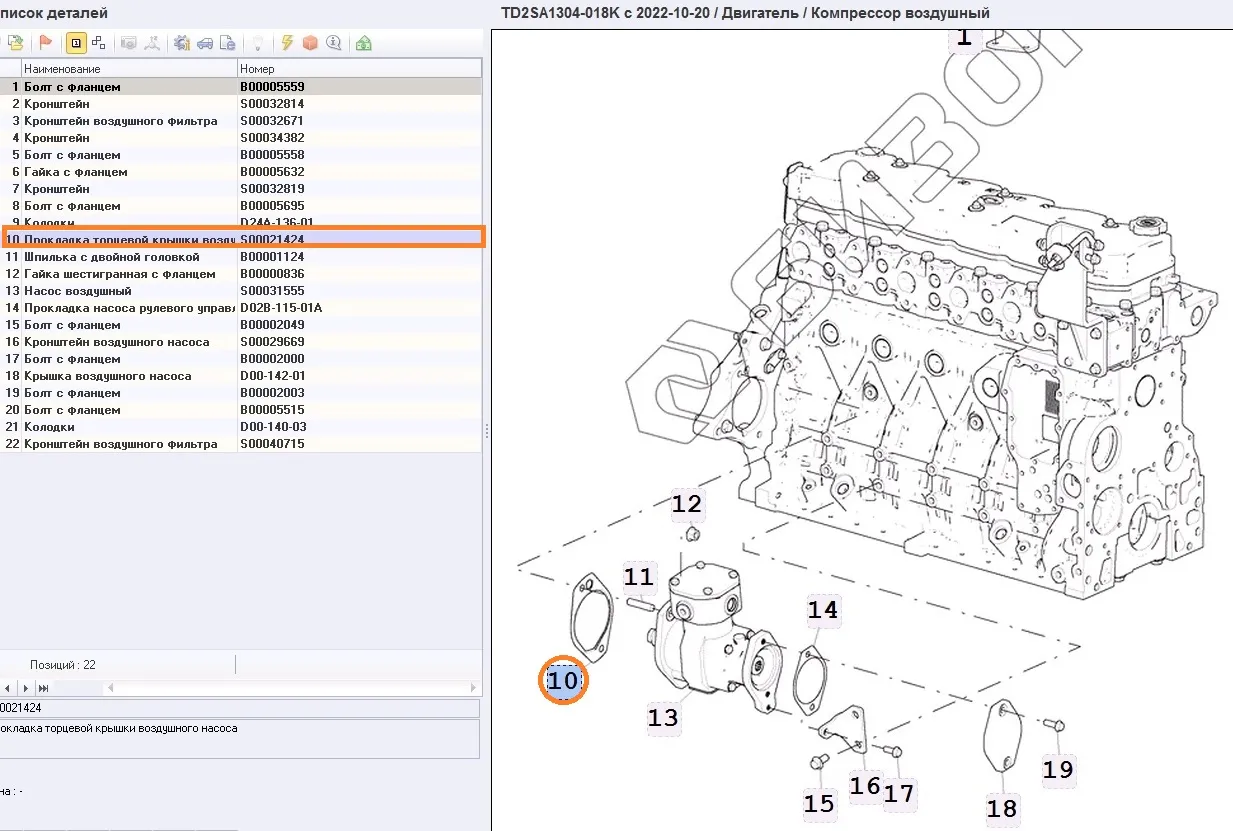Click callout number 14 on the diagram

(823, 610)
